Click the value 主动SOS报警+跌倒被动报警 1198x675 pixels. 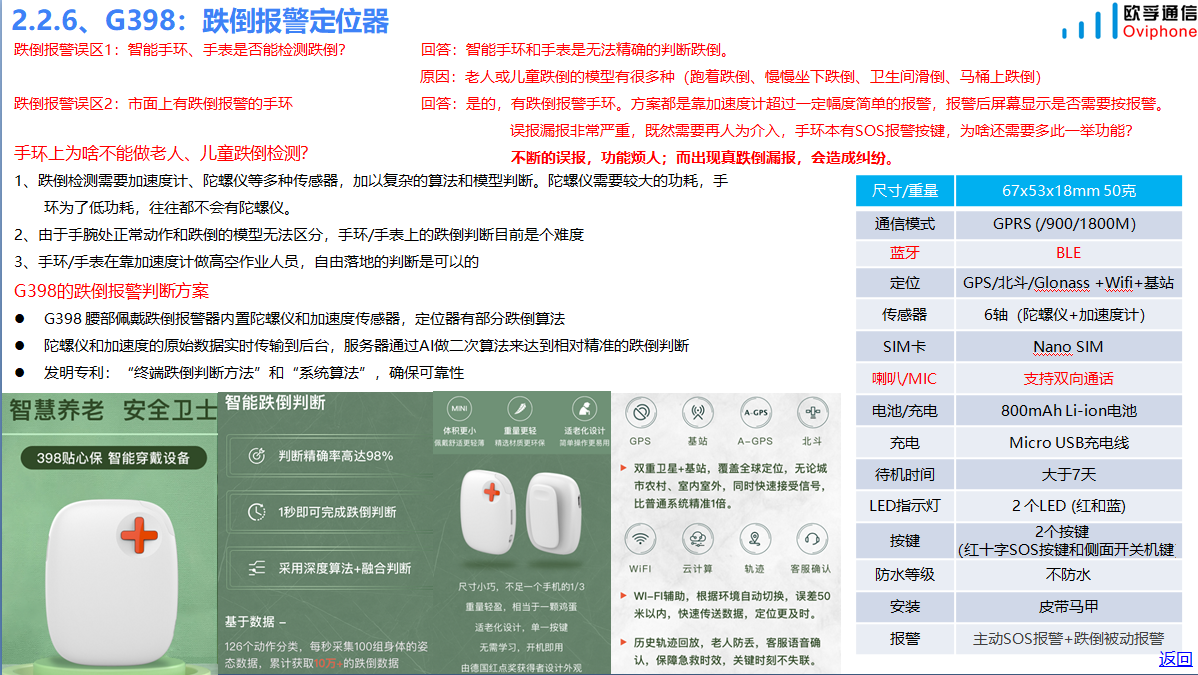(1068, 639)
